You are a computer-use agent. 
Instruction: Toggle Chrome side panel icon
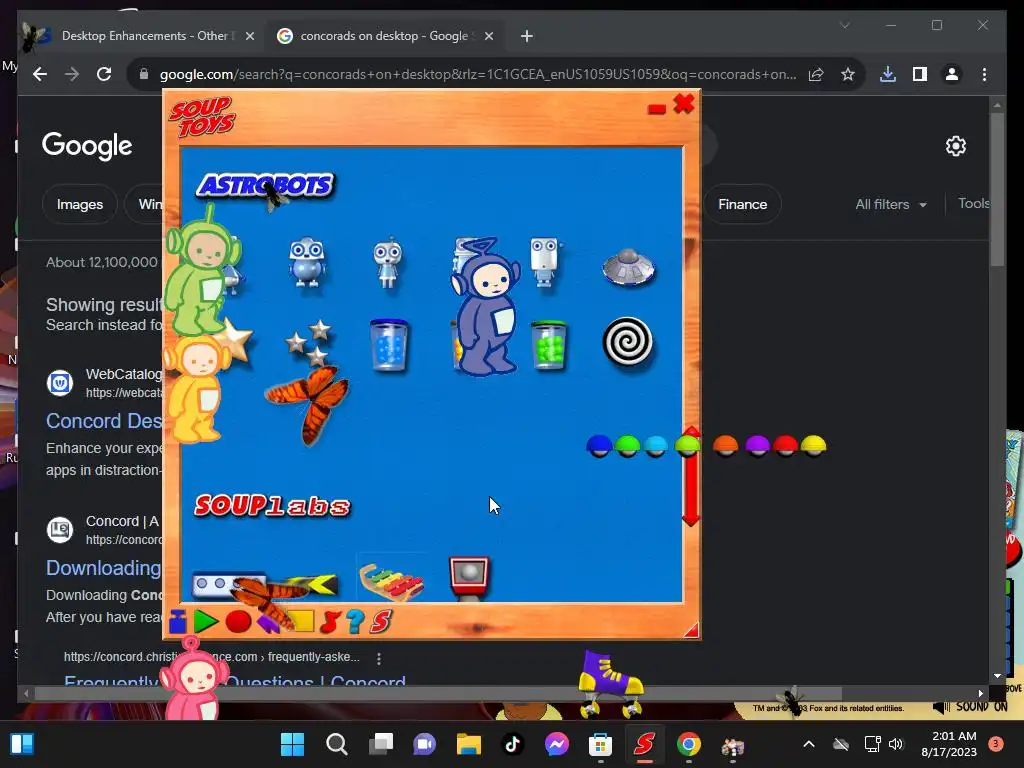click(x=920, y=74)
